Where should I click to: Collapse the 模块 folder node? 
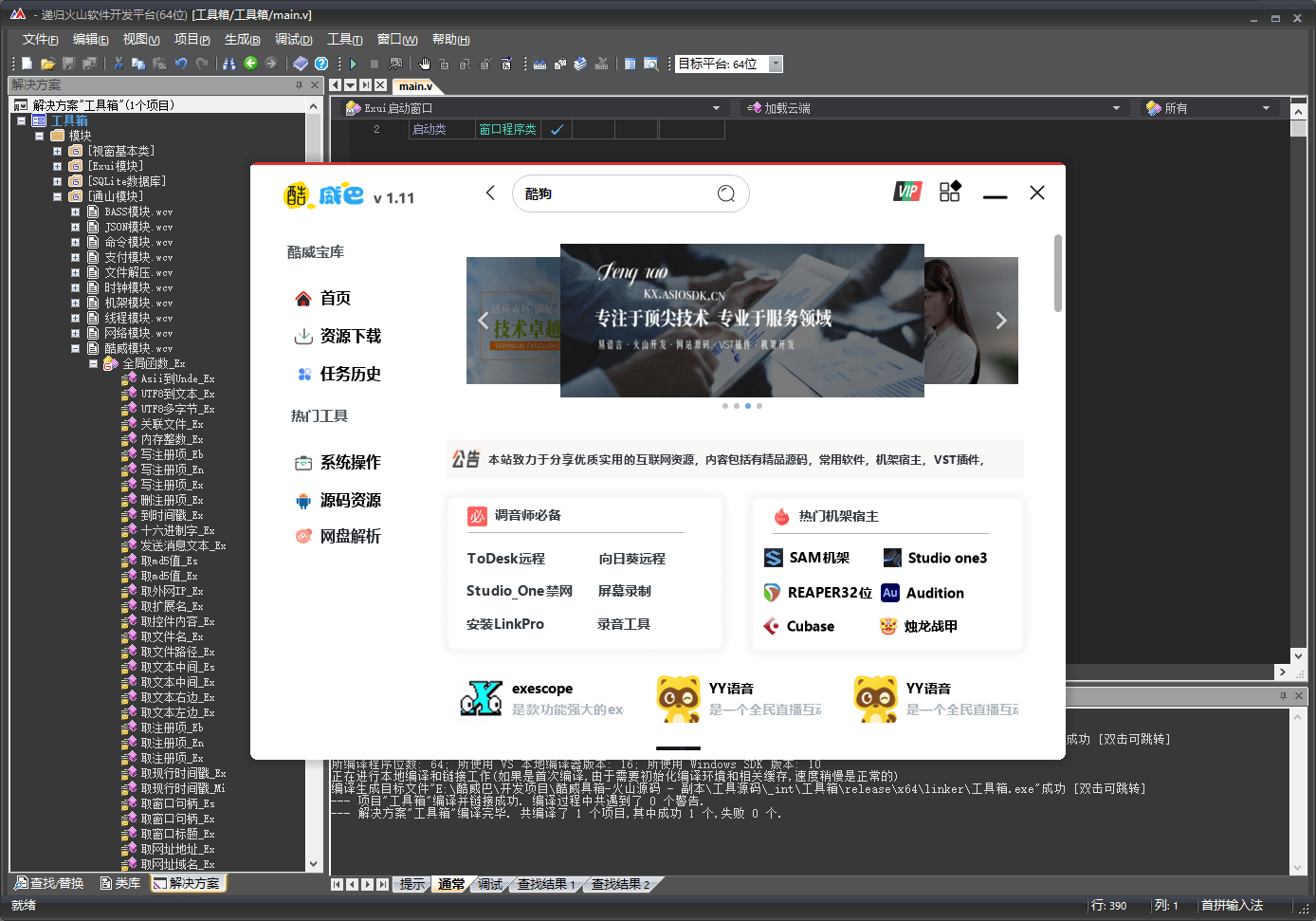(x=40, y=136)
